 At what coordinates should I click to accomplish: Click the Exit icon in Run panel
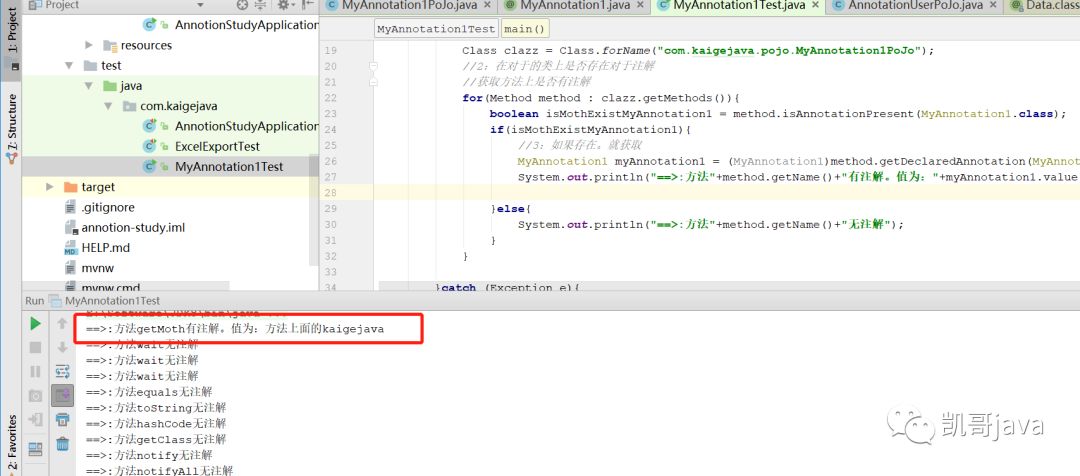[35, 420]
